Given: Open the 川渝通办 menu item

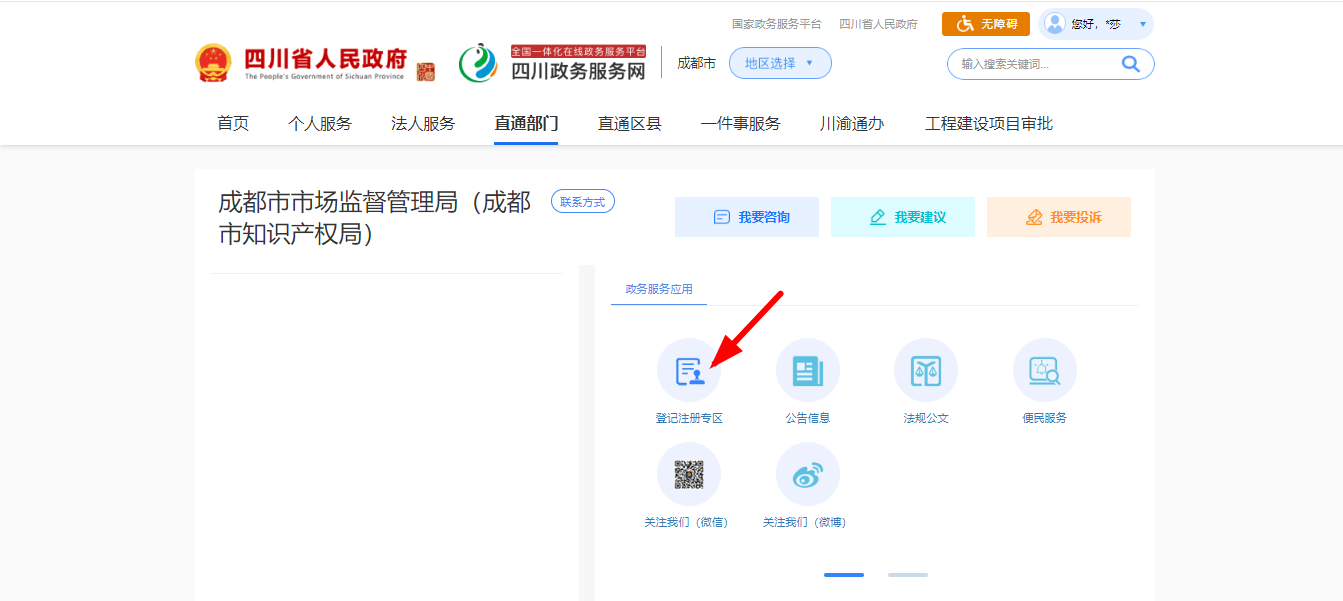Looking at the screenshot, I should [852, 124].
